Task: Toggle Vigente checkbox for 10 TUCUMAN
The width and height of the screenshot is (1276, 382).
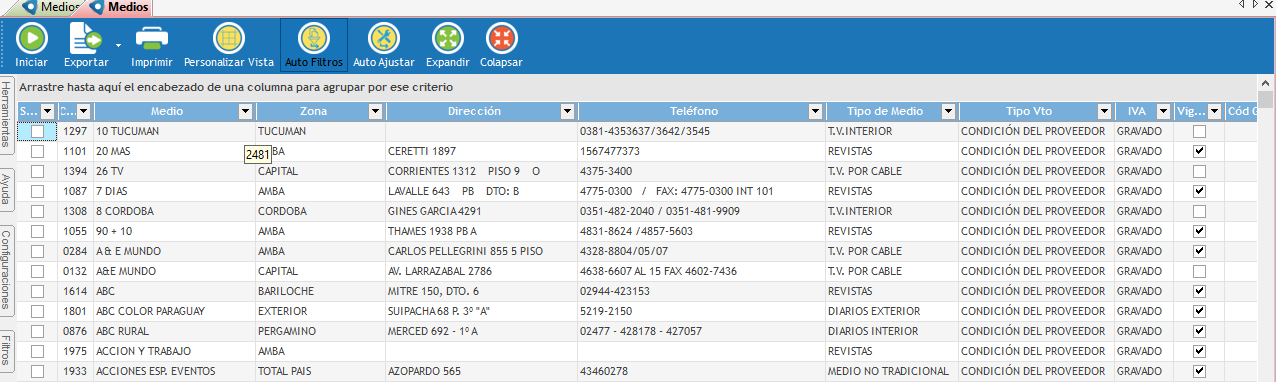Action: point(1199,131)
